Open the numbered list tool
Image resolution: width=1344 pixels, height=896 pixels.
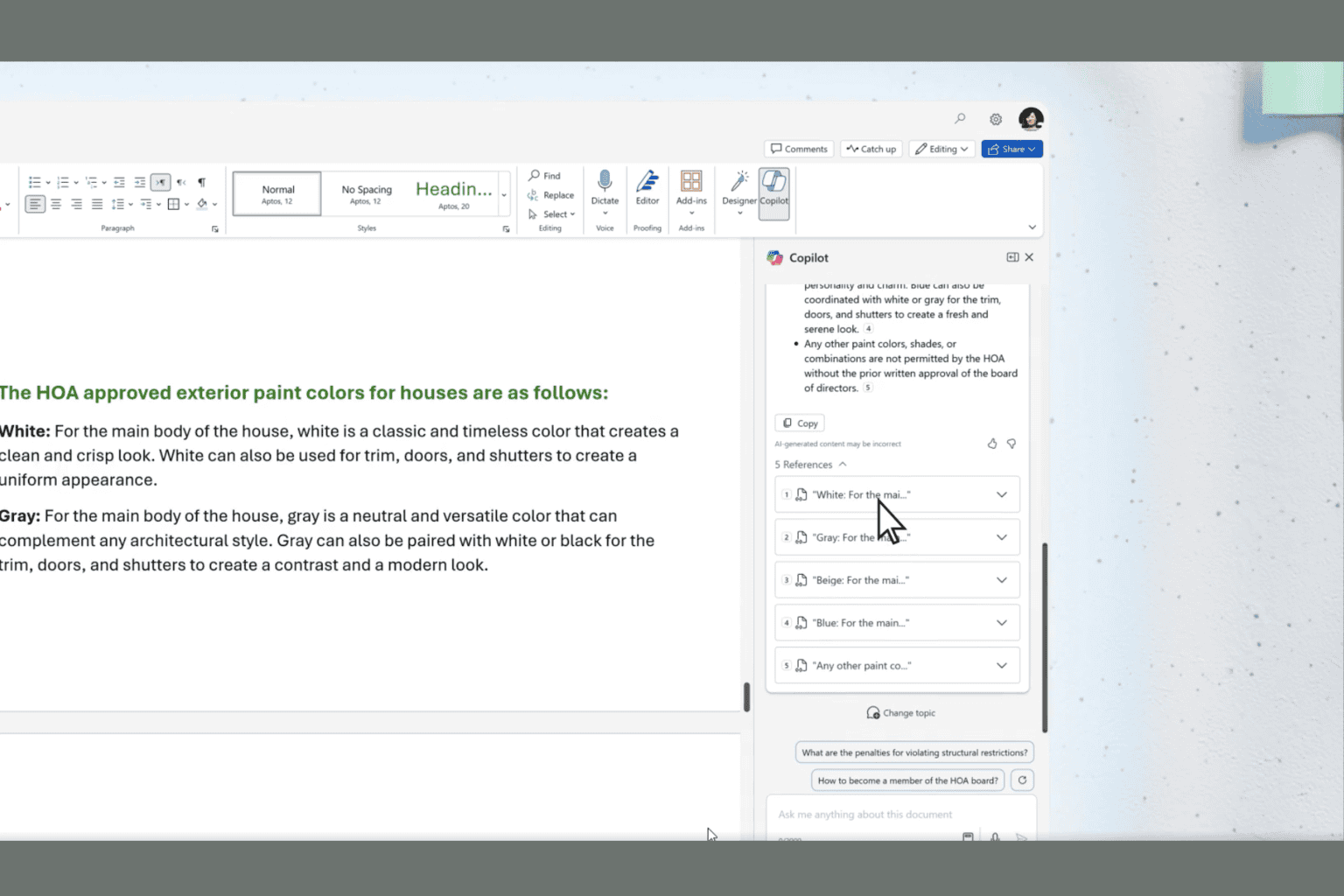(x=63, y=182)
